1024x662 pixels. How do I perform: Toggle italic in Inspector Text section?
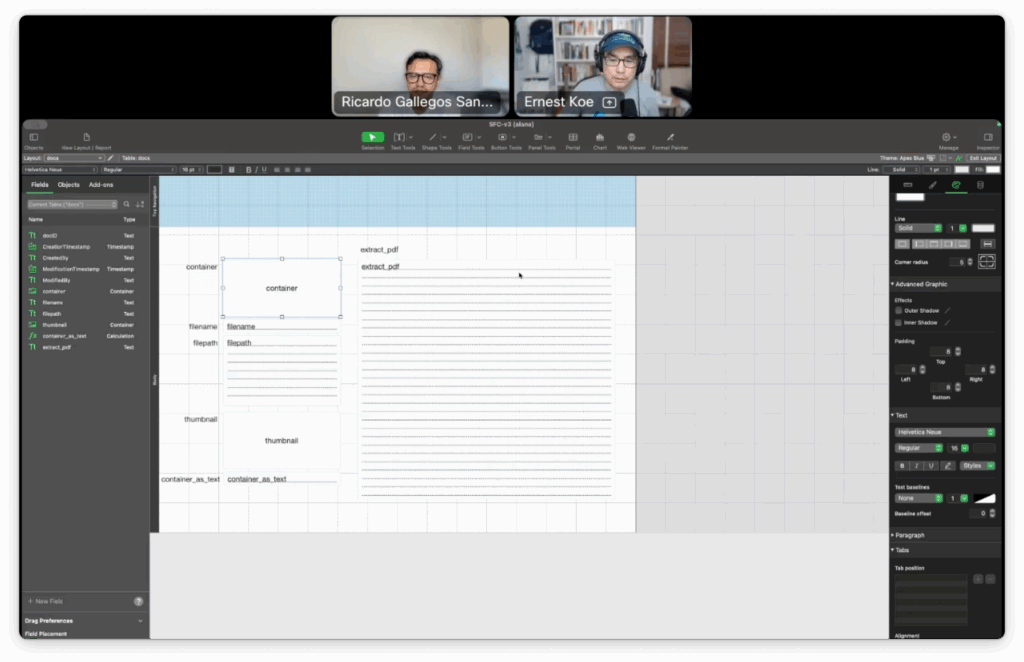916,465
